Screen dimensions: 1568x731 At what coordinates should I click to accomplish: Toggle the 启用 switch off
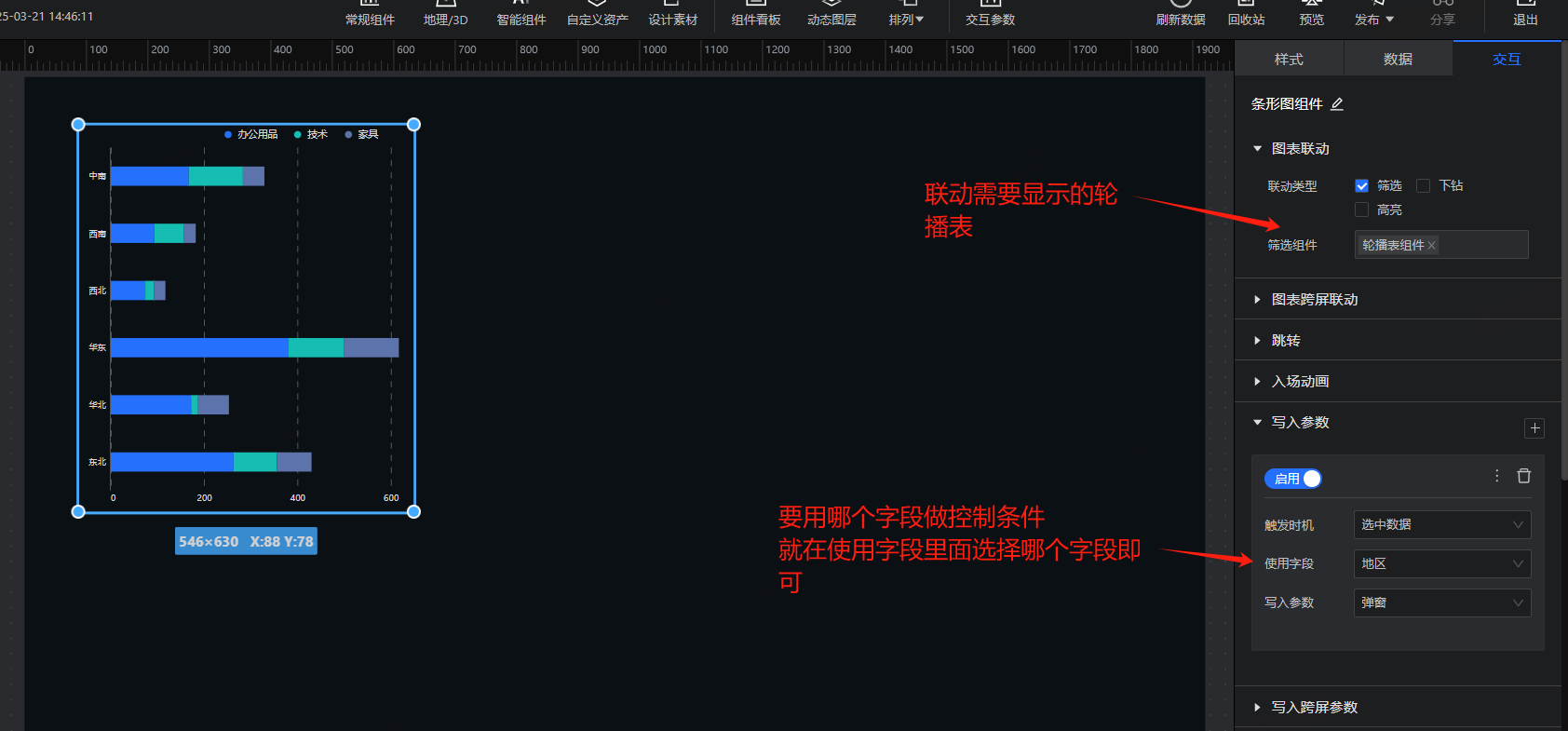(x=1293, y=479)
